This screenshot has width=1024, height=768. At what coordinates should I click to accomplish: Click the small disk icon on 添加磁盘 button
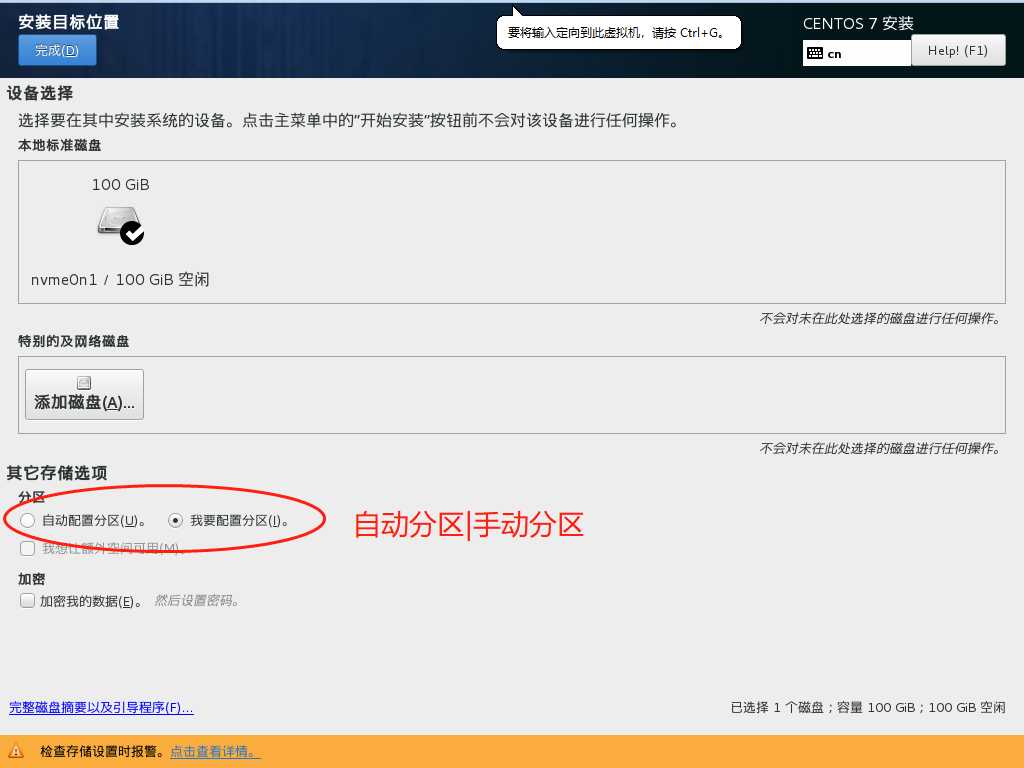point(84,383)
